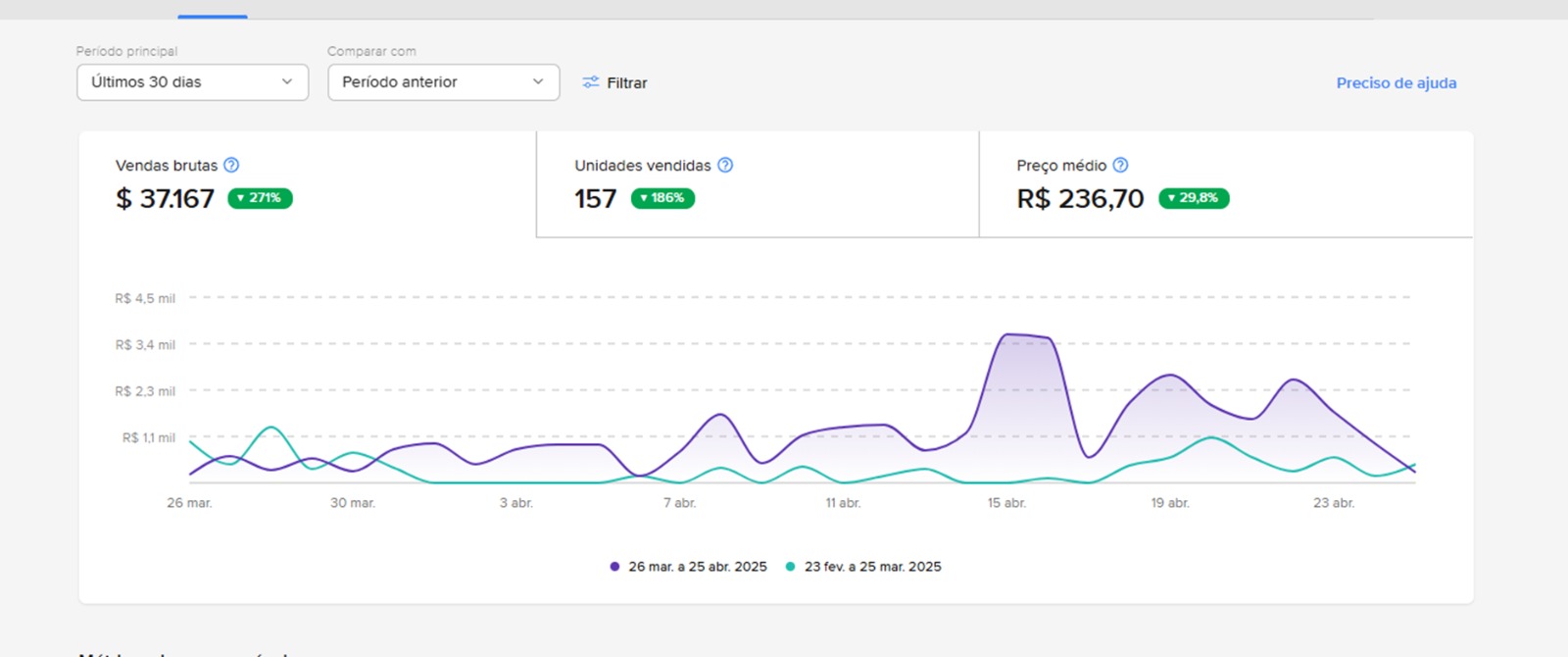Toggle the 26 mar. a 25 abr. 2025 legend label
This screenshot has width=1568, height=657.
coord(697,567)
